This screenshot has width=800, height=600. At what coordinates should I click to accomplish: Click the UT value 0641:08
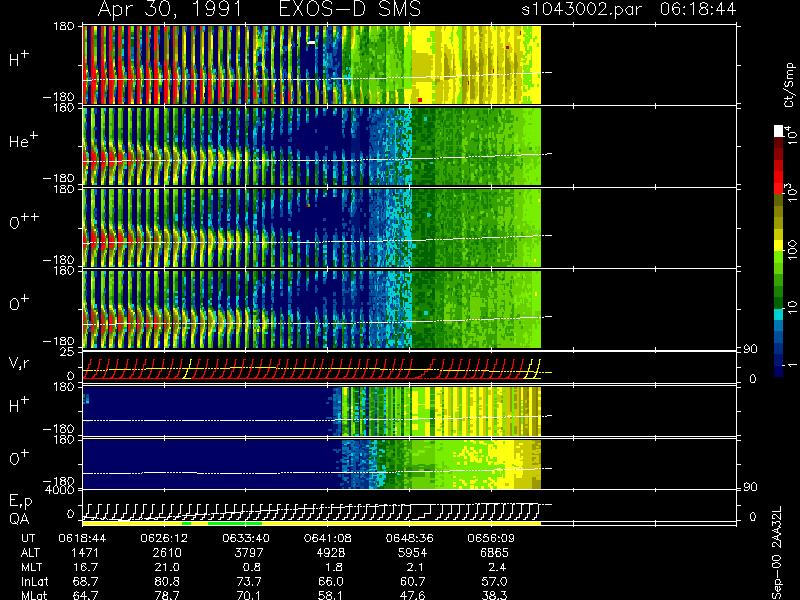[x=328, y=538]
